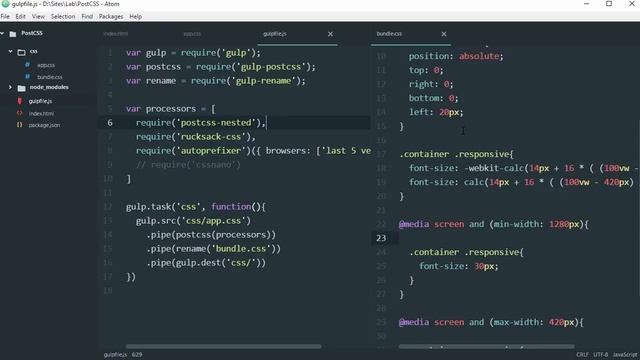The width and height of the screenshot is (640, 360).
Task: Click the bundle.css pane horizontal scrollbar
Action: [x=487, y=347]
